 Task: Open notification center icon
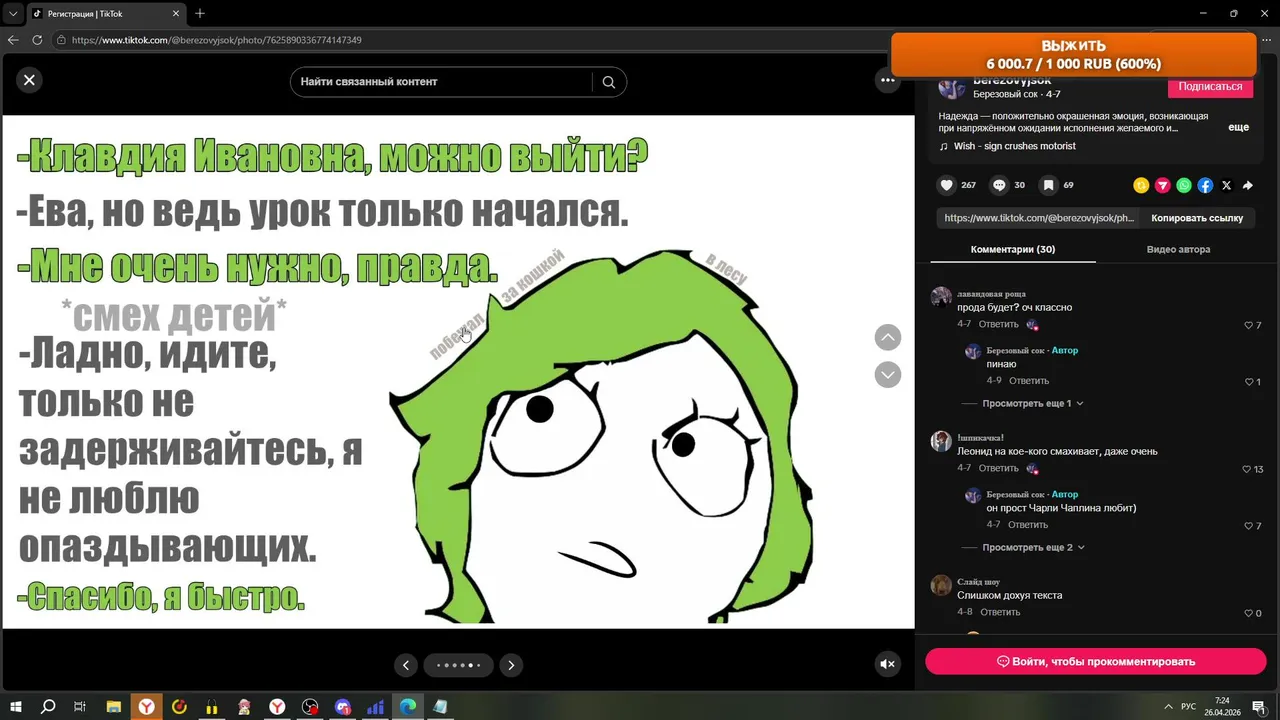1260,707
